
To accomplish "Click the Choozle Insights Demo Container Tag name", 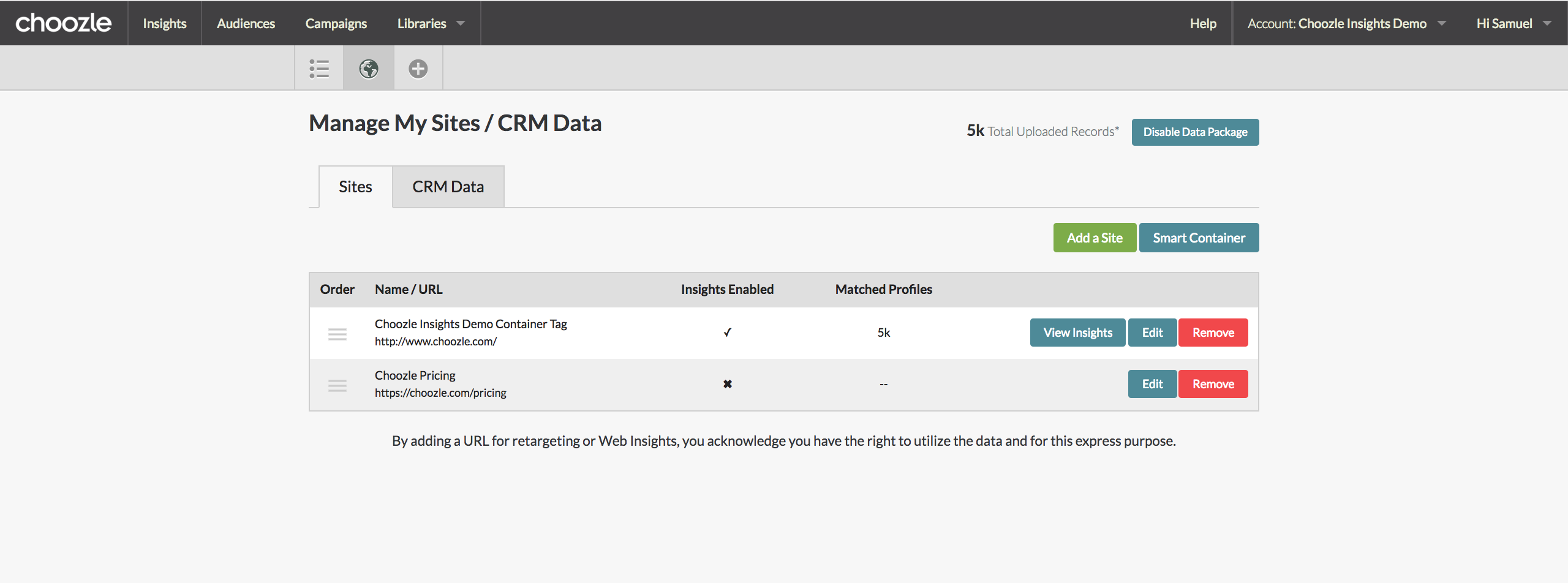I will [x=471, y=324].
